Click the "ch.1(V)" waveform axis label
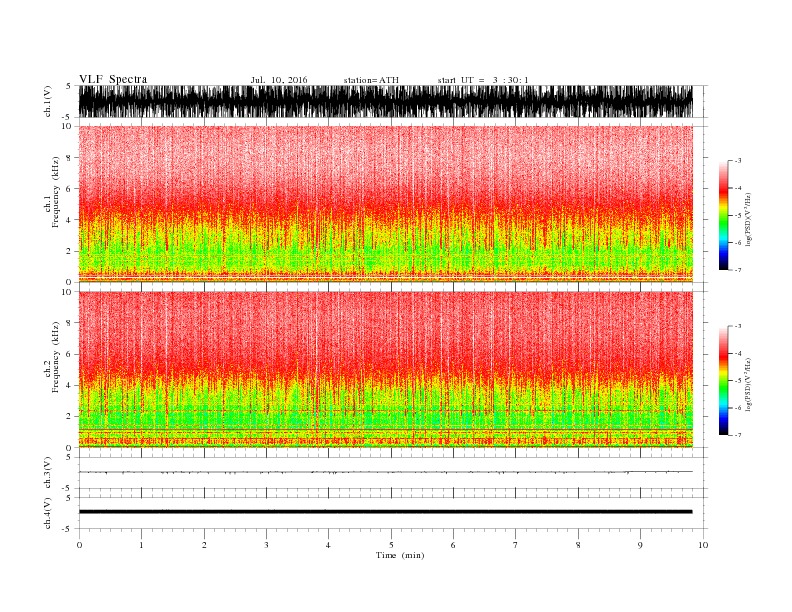The image size is (792, 612). pyautogui.click(x=48, y=101)
